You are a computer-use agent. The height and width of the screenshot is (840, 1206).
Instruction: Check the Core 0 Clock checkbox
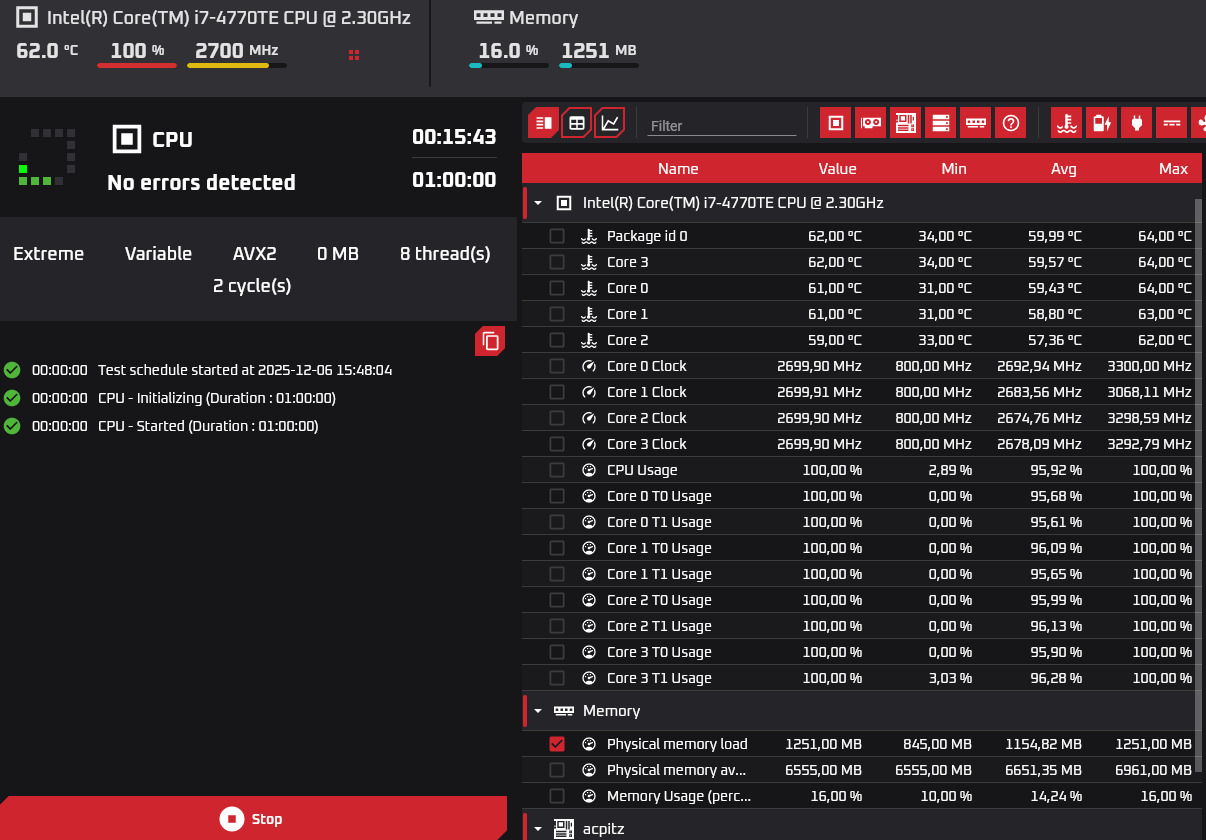(557, 366)
